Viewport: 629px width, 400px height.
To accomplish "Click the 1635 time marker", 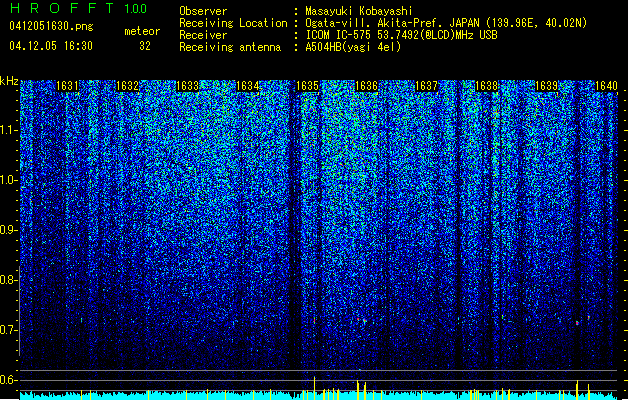I will coord(307,86).
